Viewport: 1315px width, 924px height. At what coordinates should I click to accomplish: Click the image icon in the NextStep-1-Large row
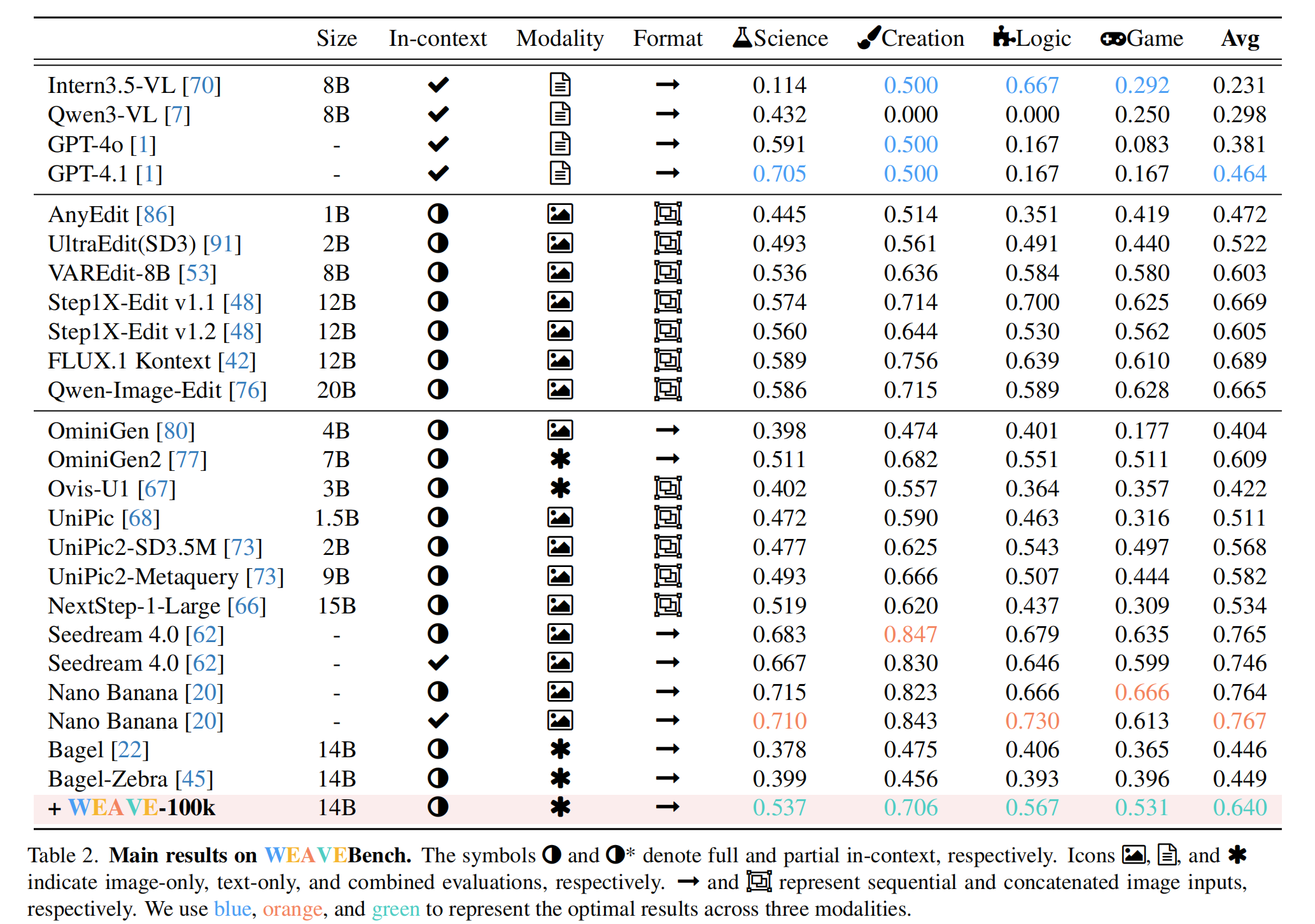(x=560, y=605)
